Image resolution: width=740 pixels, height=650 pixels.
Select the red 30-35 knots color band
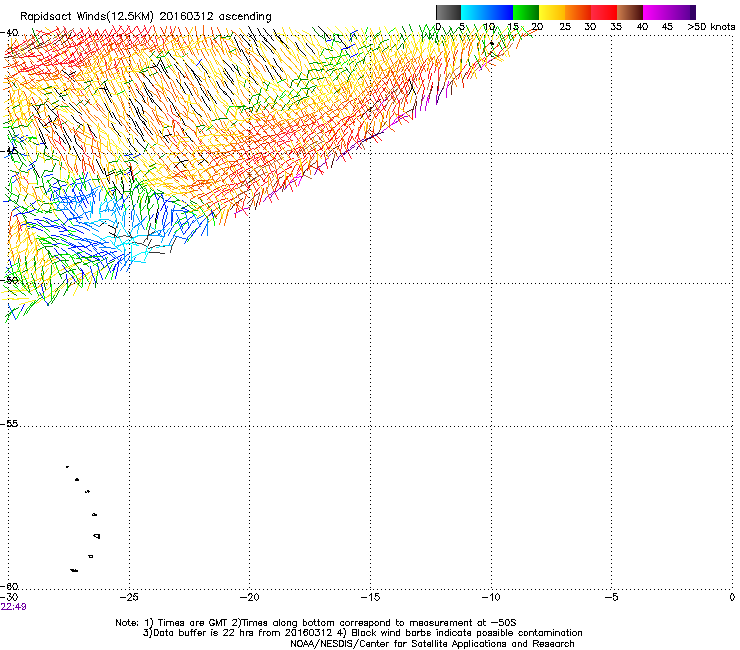(x=604, y=12)
